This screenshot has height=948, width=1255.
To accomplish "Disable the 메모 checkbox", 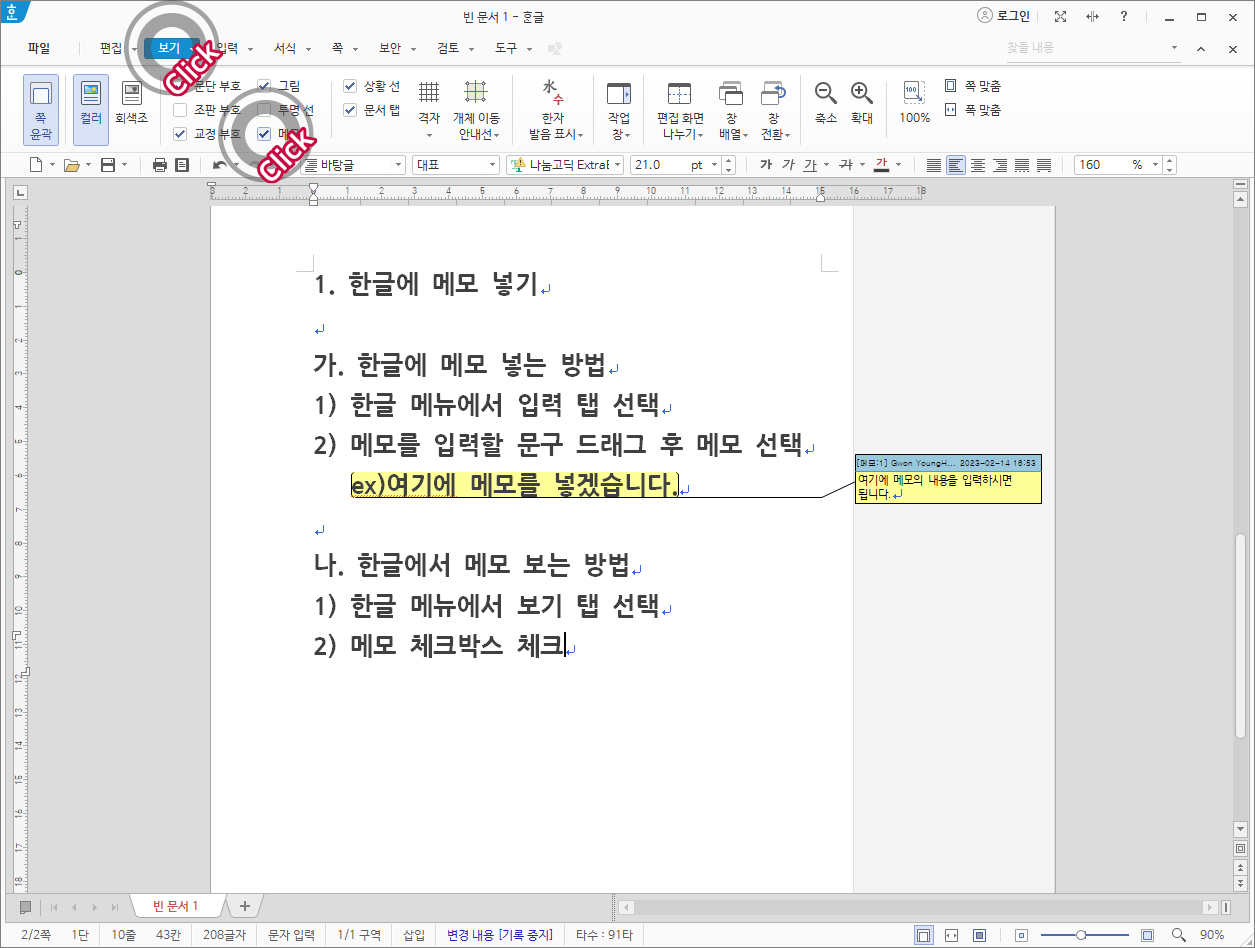I will tap(264, 134).
